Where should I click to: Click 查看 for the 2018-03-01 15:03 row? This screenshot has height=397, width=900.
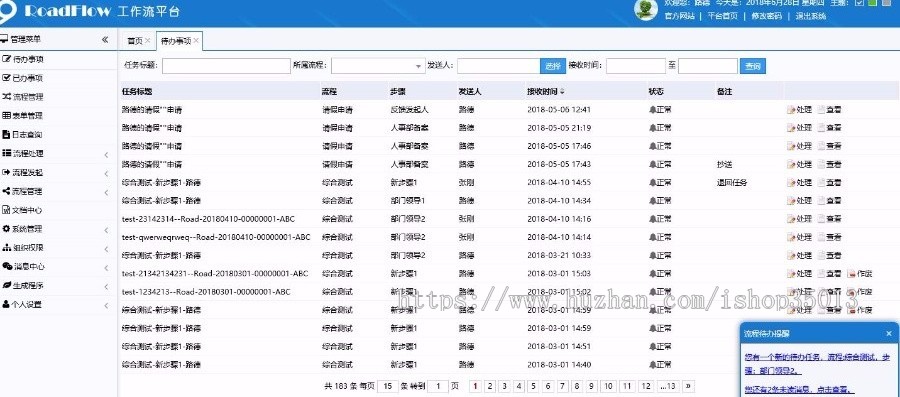pyautogui.click(x=829, y=274)
